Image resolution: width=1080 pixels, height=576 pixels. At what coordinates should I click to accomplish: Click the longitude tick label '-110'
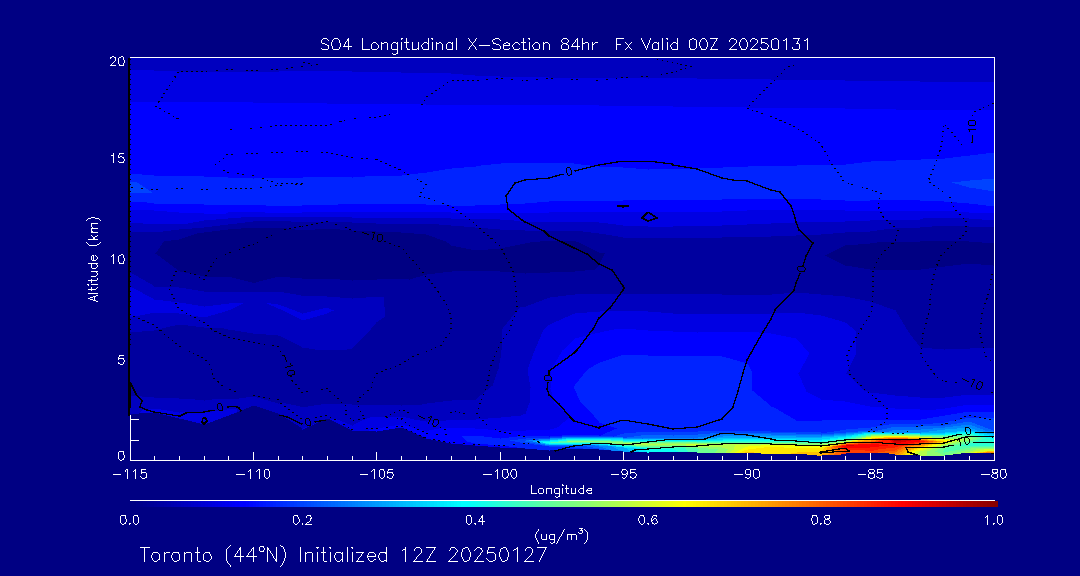[x=253, y=475]
